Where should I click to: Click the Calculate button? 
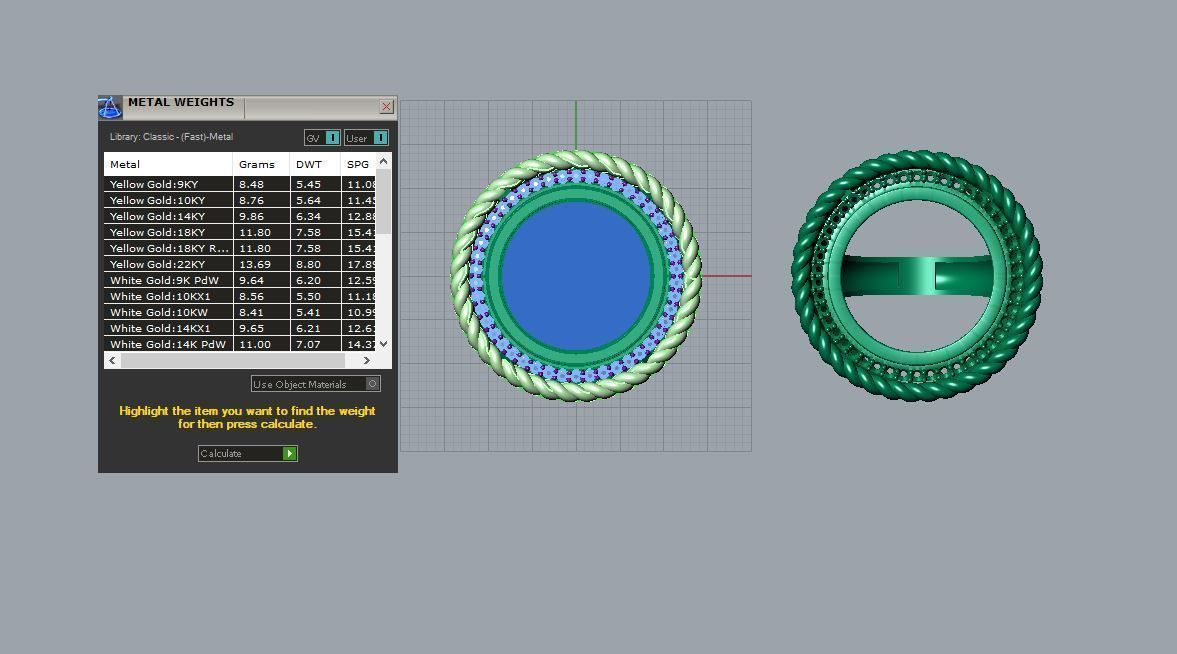248,454
